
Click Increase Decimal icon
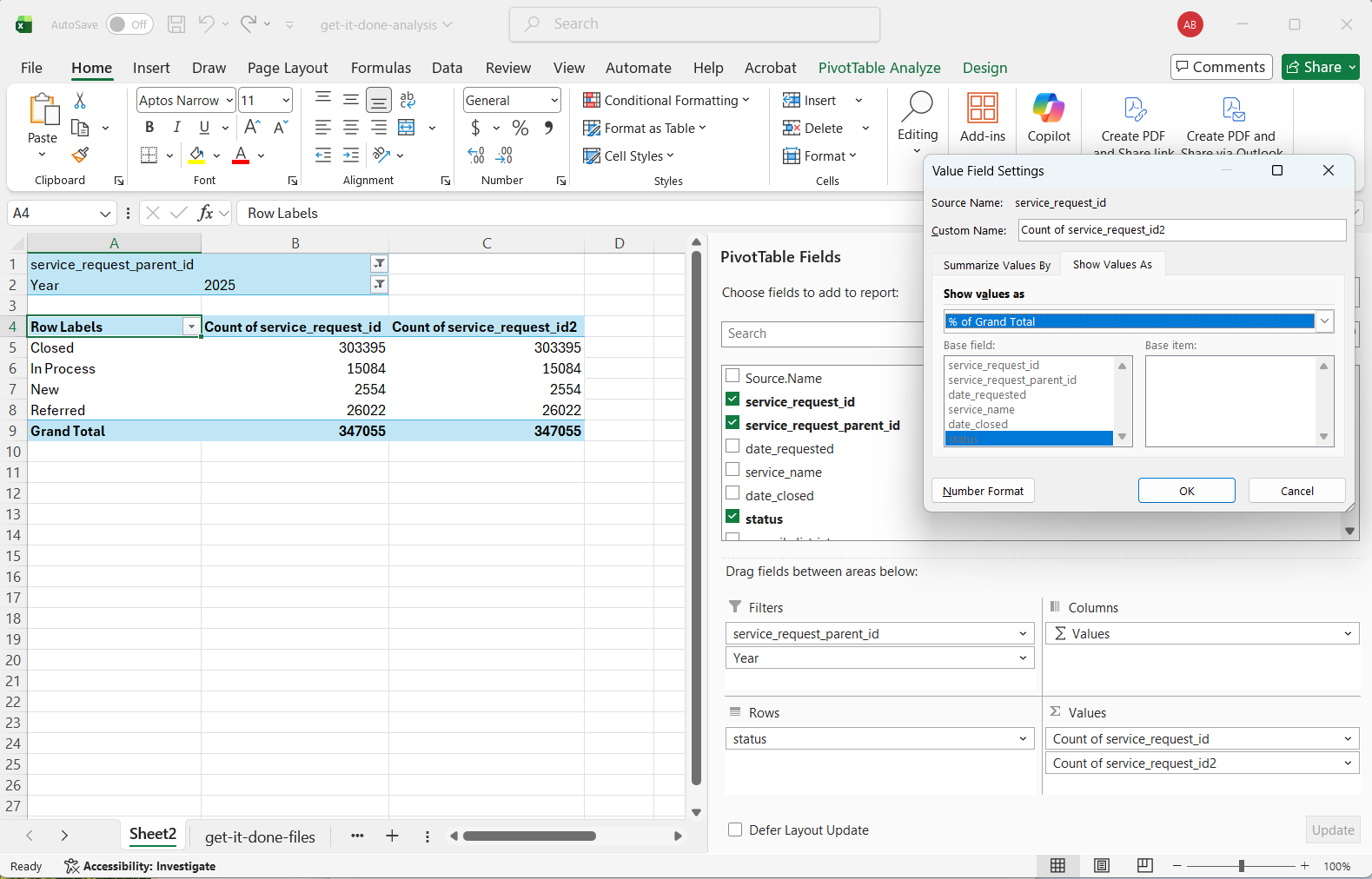pyautogui.click(x=476, y=155)
